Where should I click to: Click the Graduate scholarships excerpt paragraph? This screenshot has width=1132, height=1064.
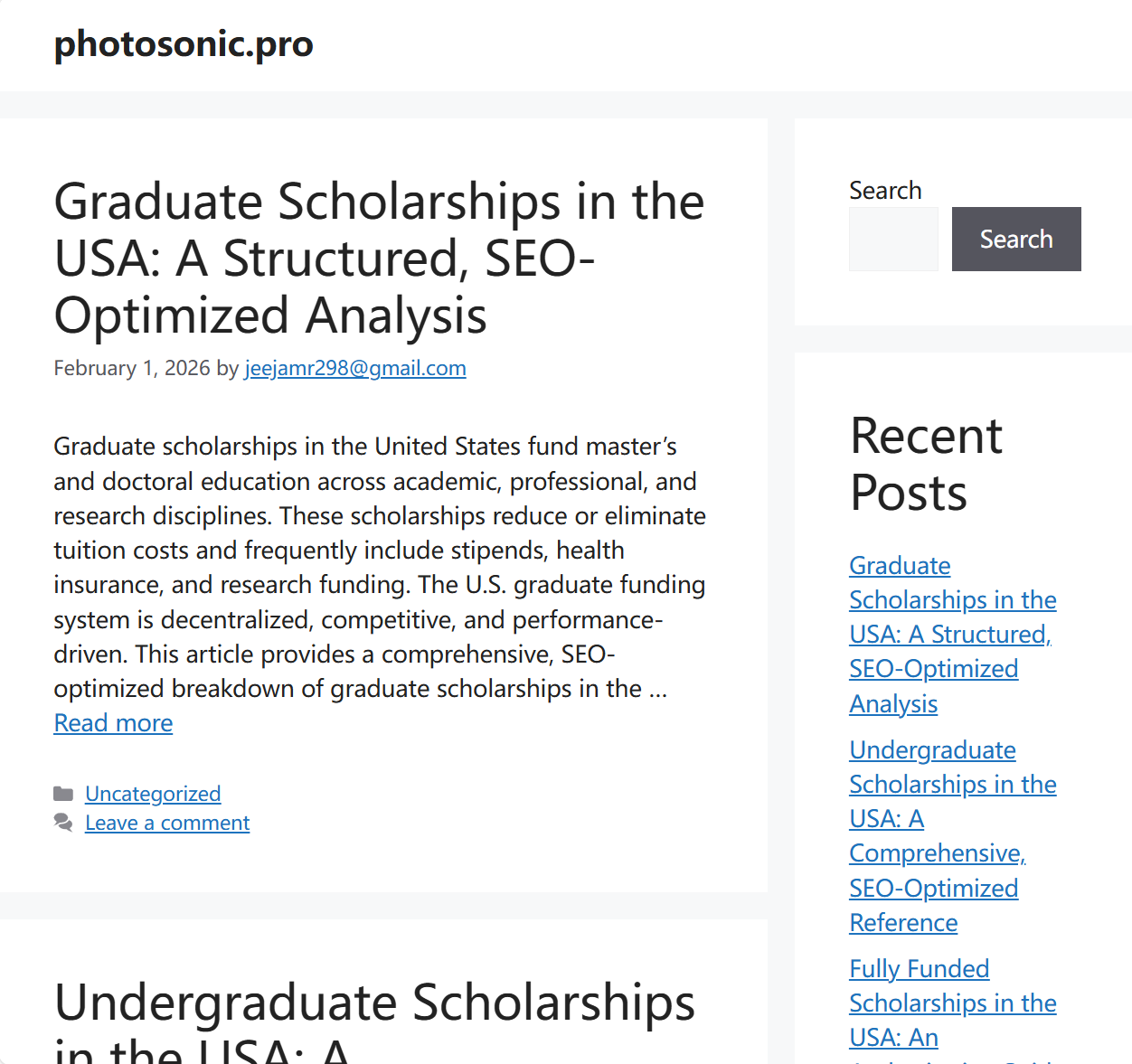(378, 568)
